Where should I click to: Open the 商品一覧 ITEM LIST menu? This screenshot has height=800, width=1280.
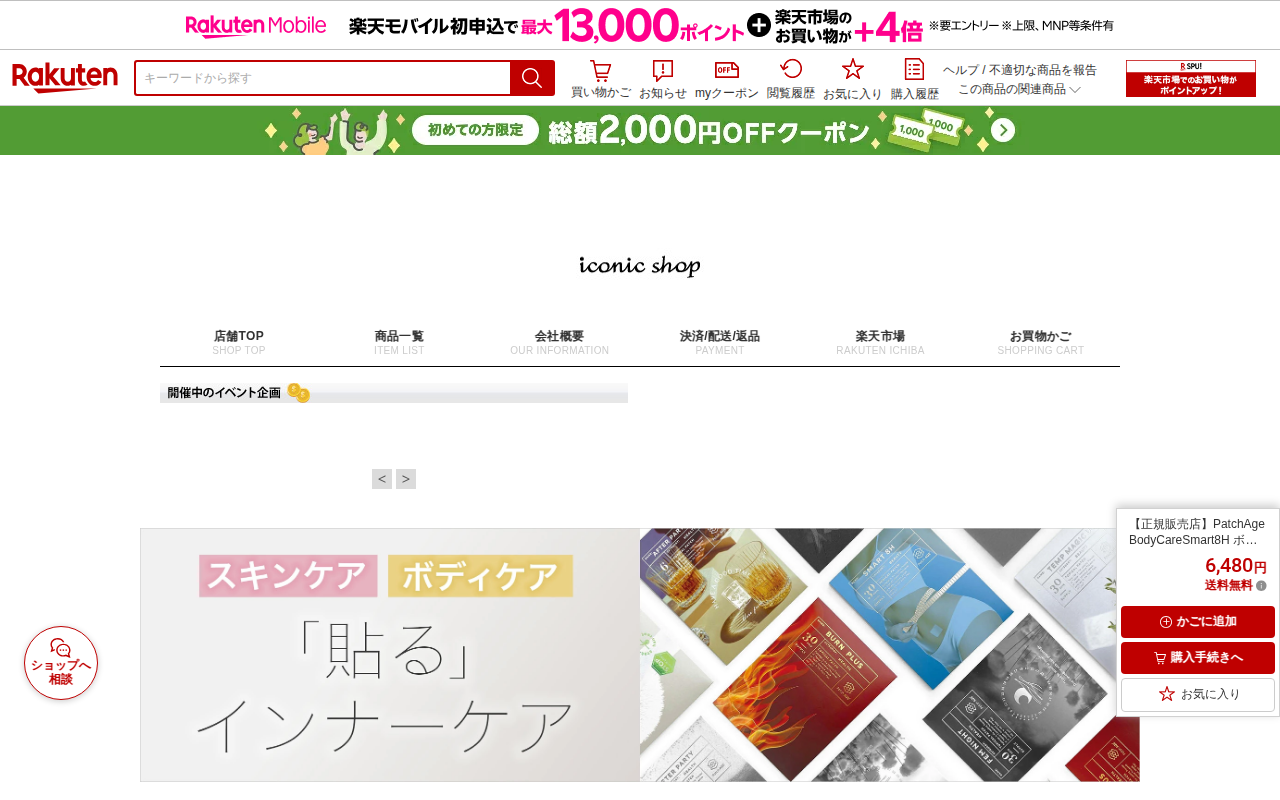(399, 342)
